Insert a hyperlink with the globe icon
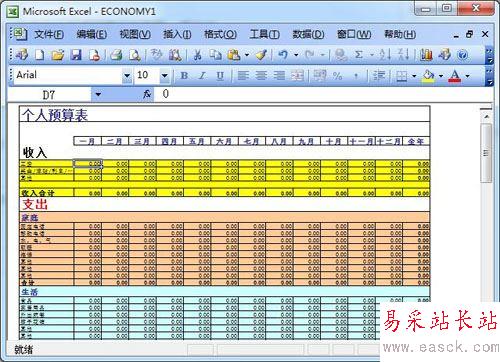Viewport: 500px width, 362px height. pyautogui.click(x=341, y=55)
